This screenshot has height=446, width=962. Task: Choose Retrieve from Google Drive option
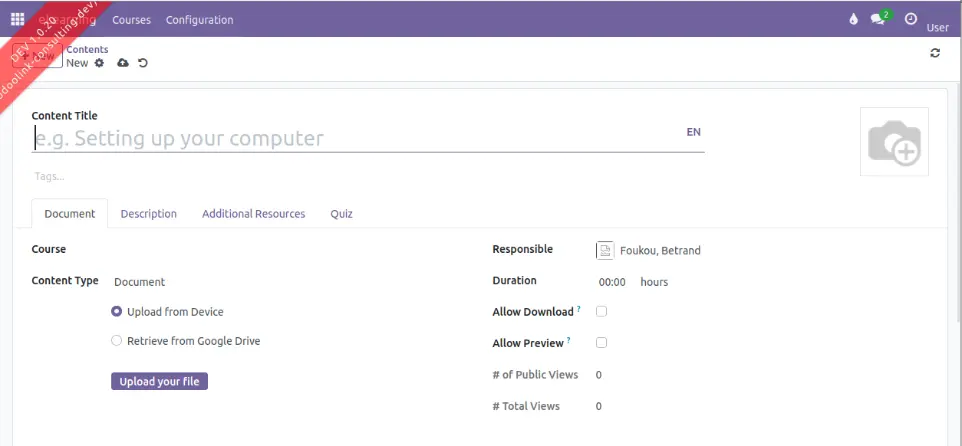pos(117,341)
